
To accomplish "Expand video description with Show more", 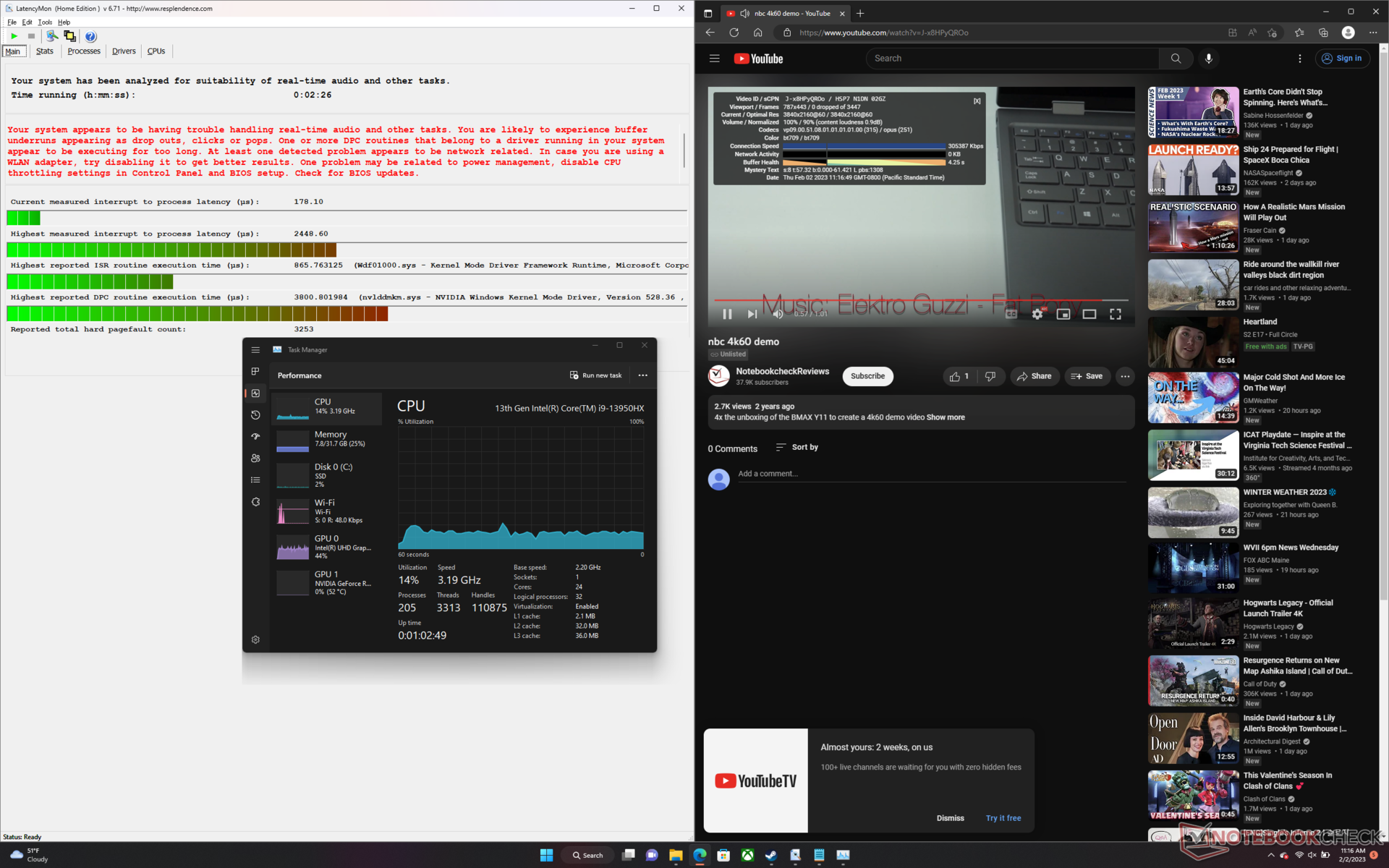I will pyautogui.click(x=946, y=417).
